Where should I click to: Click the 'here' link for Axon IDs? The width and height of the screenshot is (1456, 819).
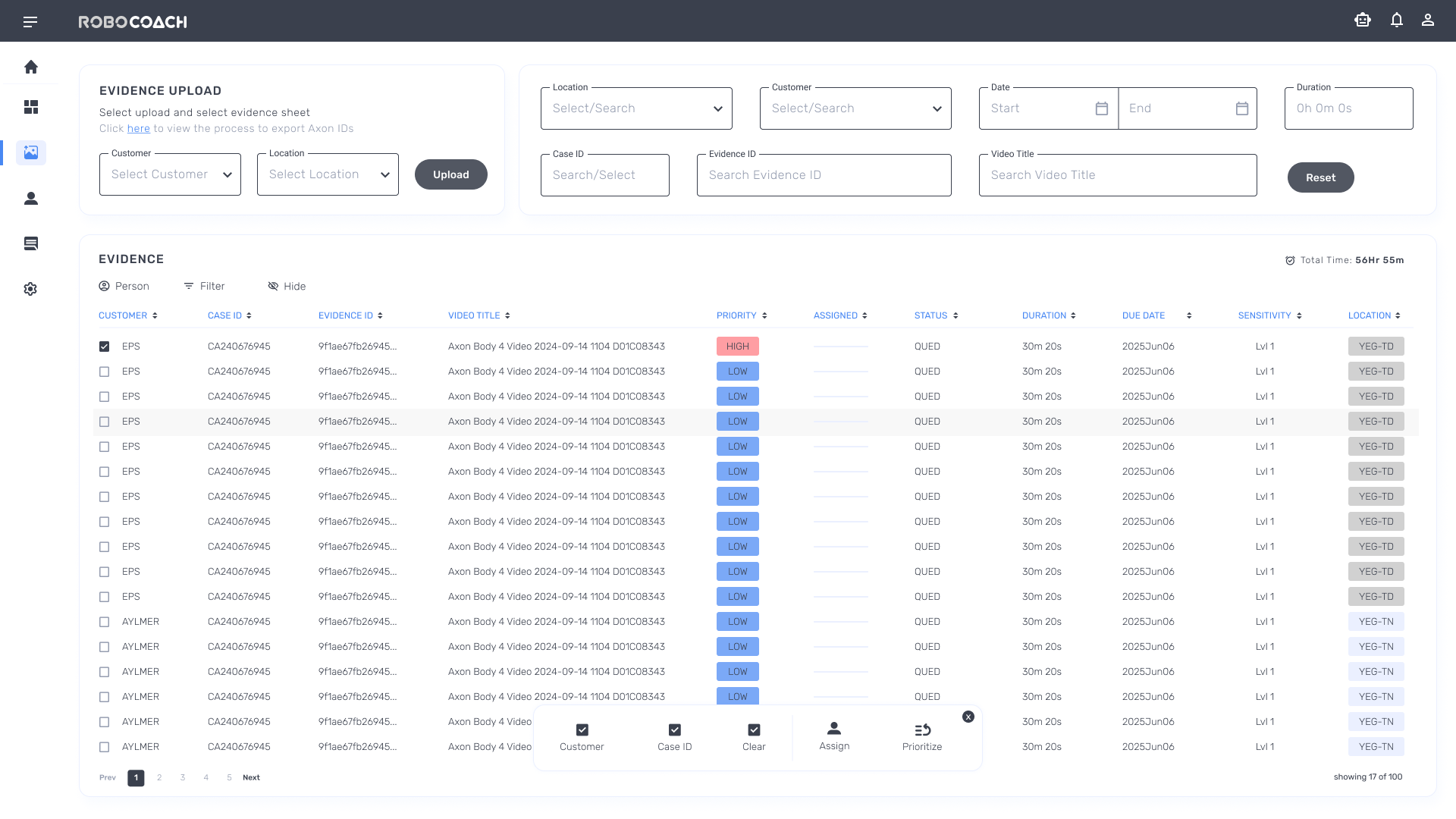pos(138,128)
